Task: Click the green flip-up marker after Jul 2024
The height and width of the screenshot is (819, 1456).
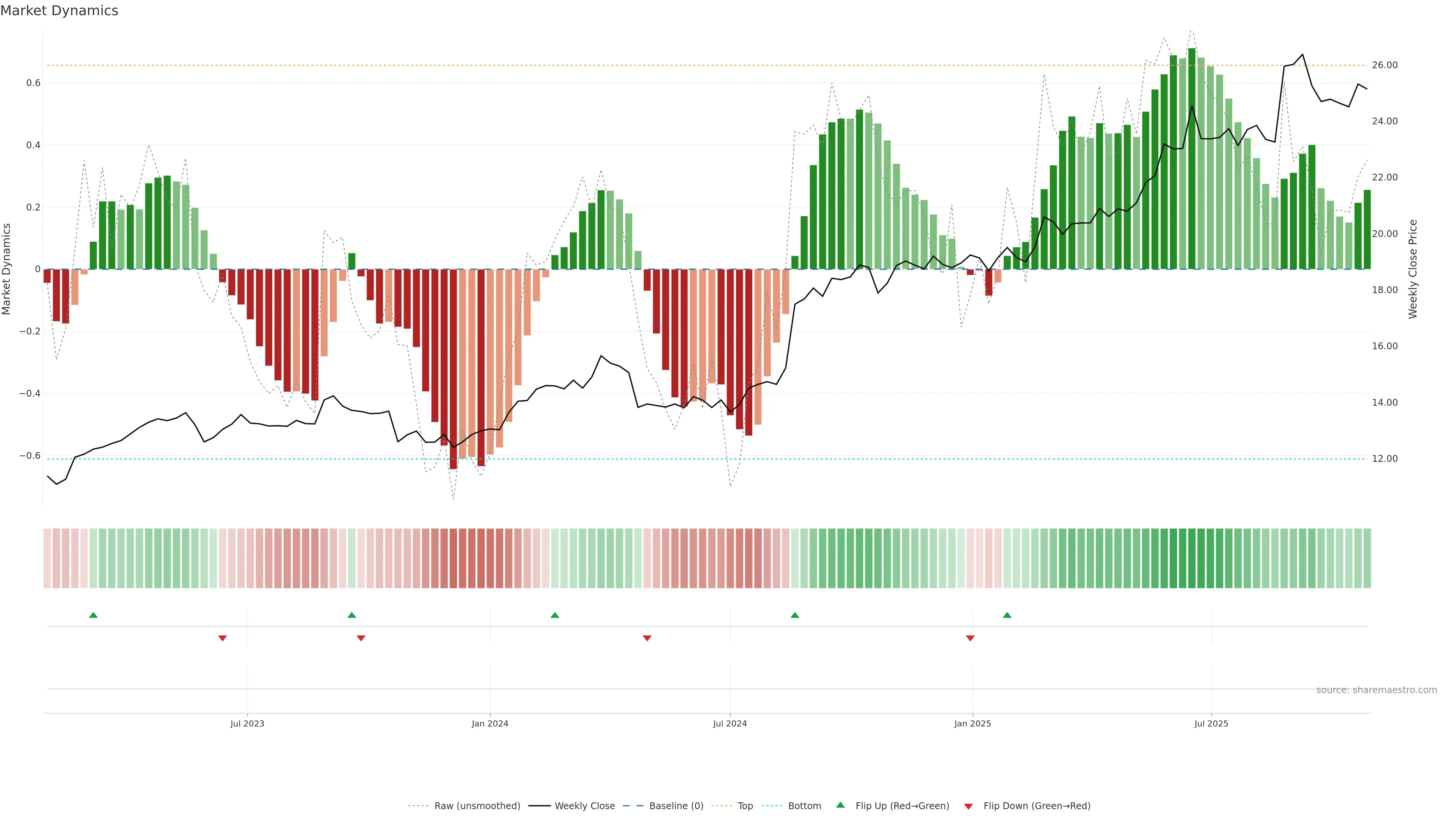Action: (795, 615)
